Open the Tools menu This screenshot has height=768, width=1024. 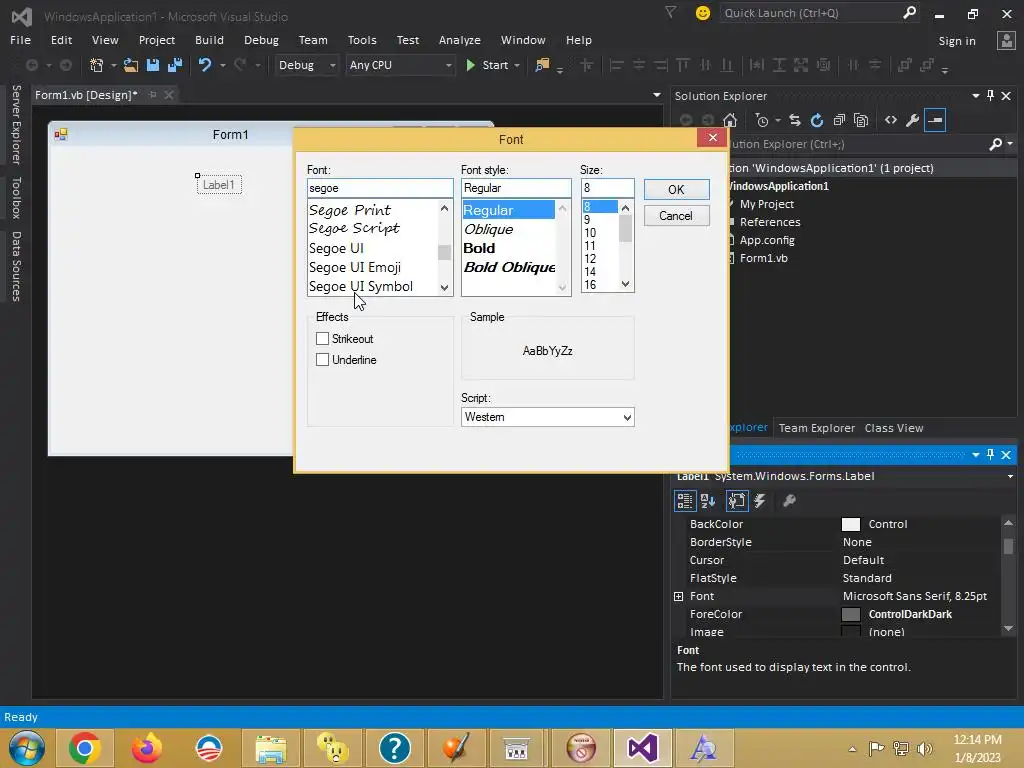[362, 40]
